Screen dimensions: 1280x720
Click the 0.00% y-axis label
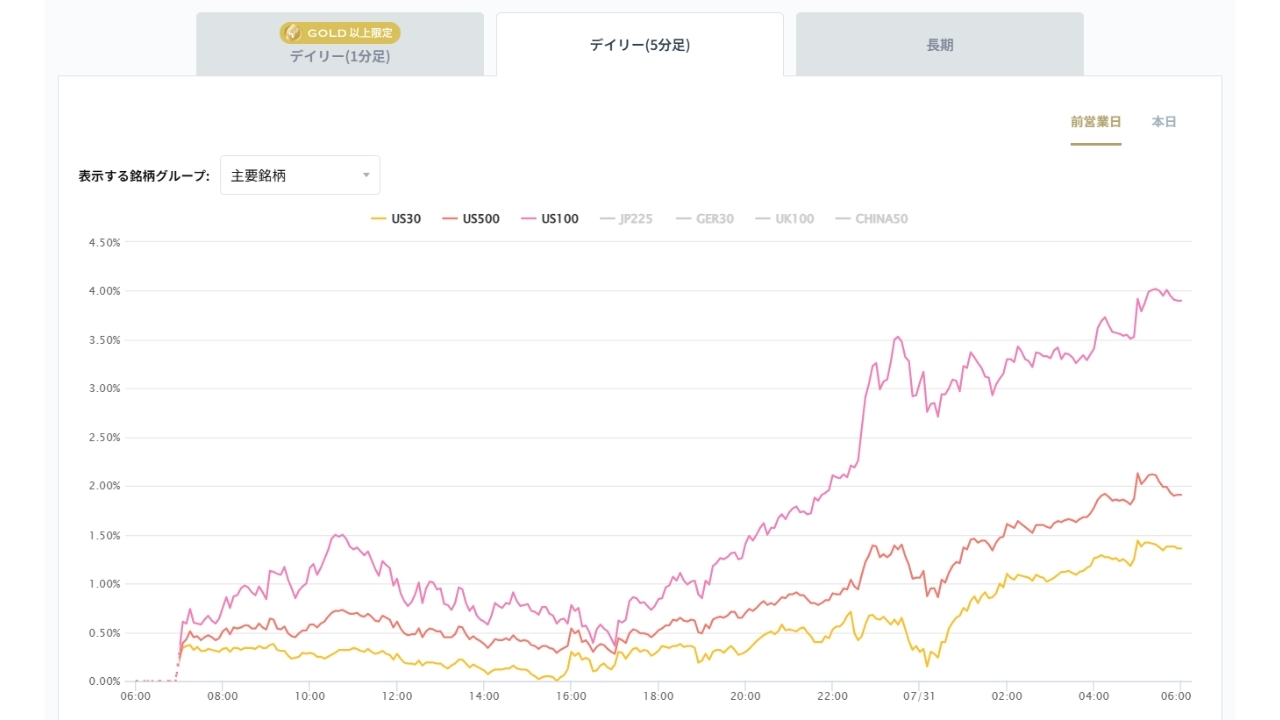click(105, 682)
